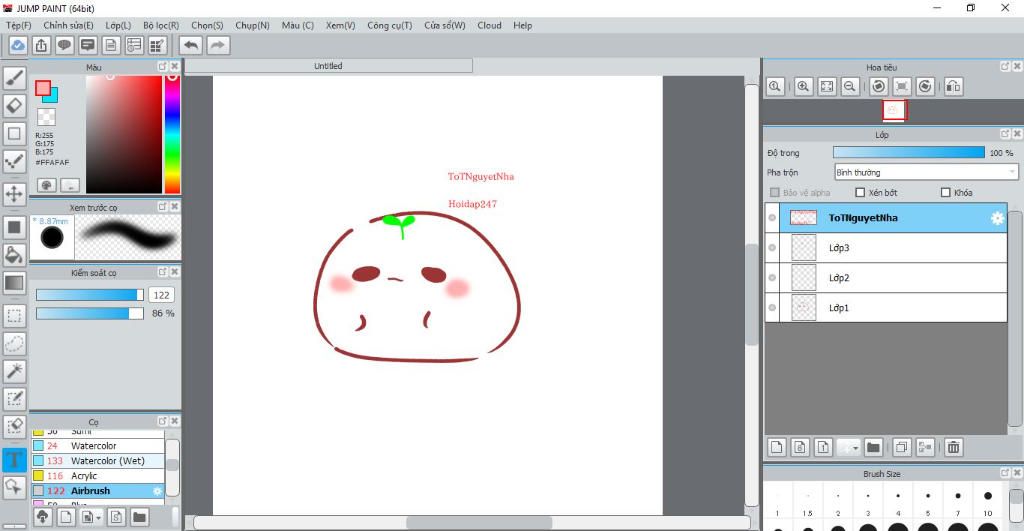Image resolution: width=1024 pixels, height=531 pixels.
Task: Open add-brush dropdown arrow in Cọ panel
Action: 99,518
